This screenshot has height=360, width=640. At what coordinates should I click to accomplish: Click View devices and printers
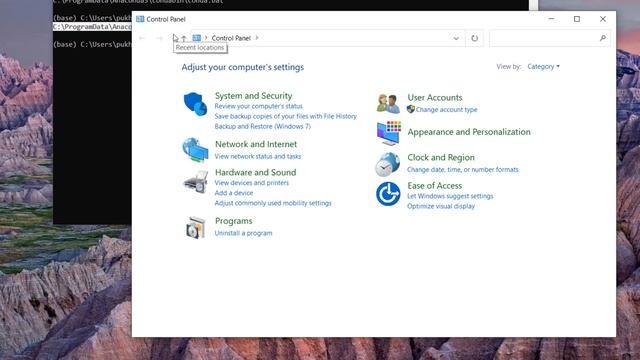coord(251,183)
